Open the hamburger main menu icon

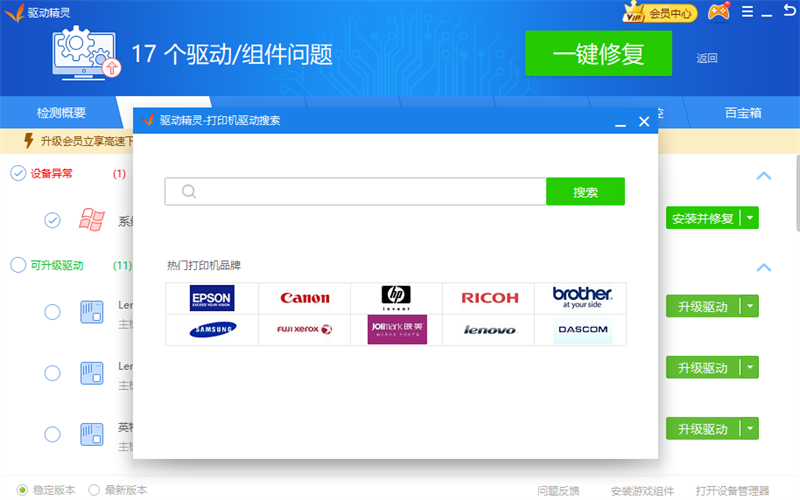(747, 12)
